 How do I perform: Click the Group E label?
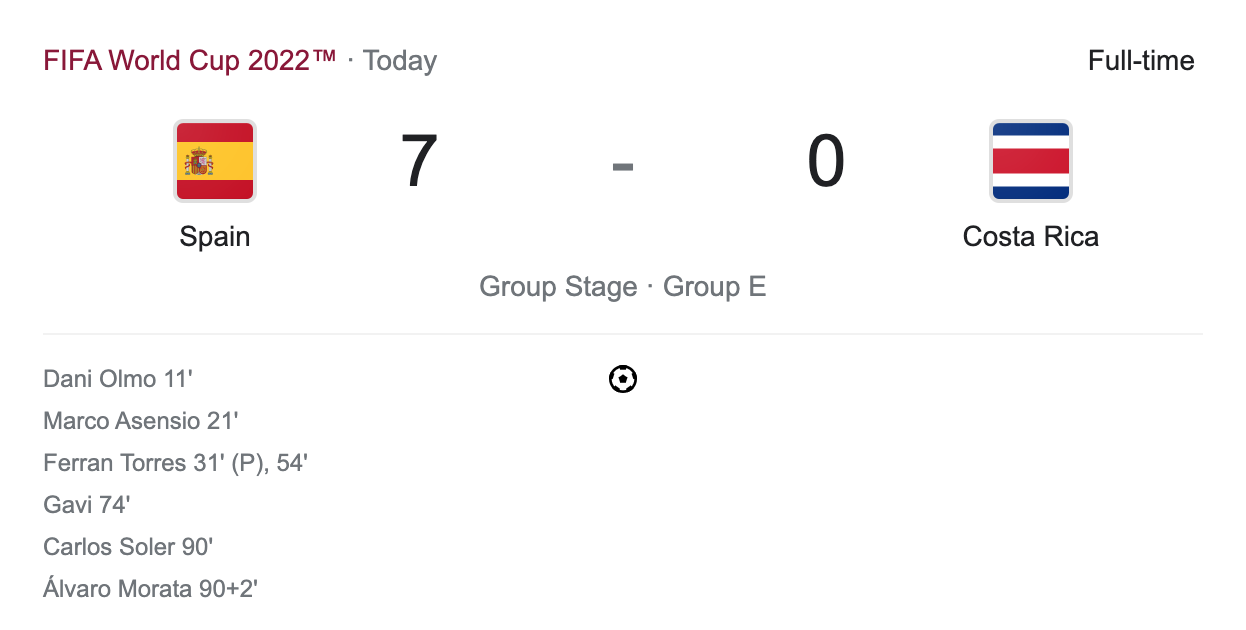(x=714, y=287)
